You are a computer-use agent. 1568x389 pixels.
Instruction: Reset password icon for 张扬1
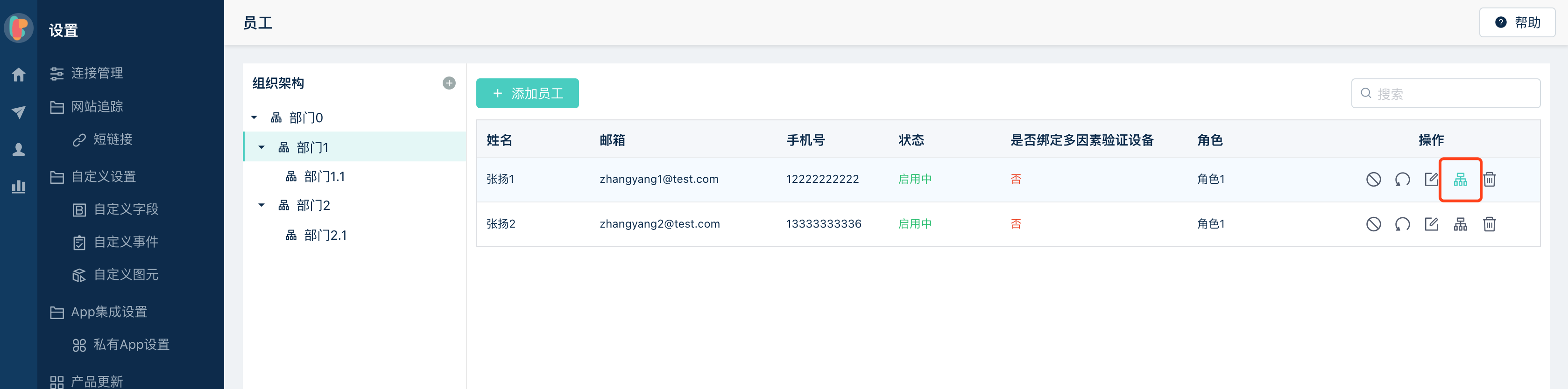tap(1402, 179)
